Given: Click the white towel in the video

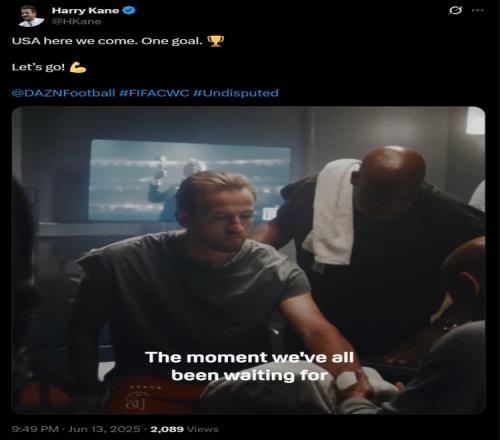Looking at the screenshot, I should point(332,213).
